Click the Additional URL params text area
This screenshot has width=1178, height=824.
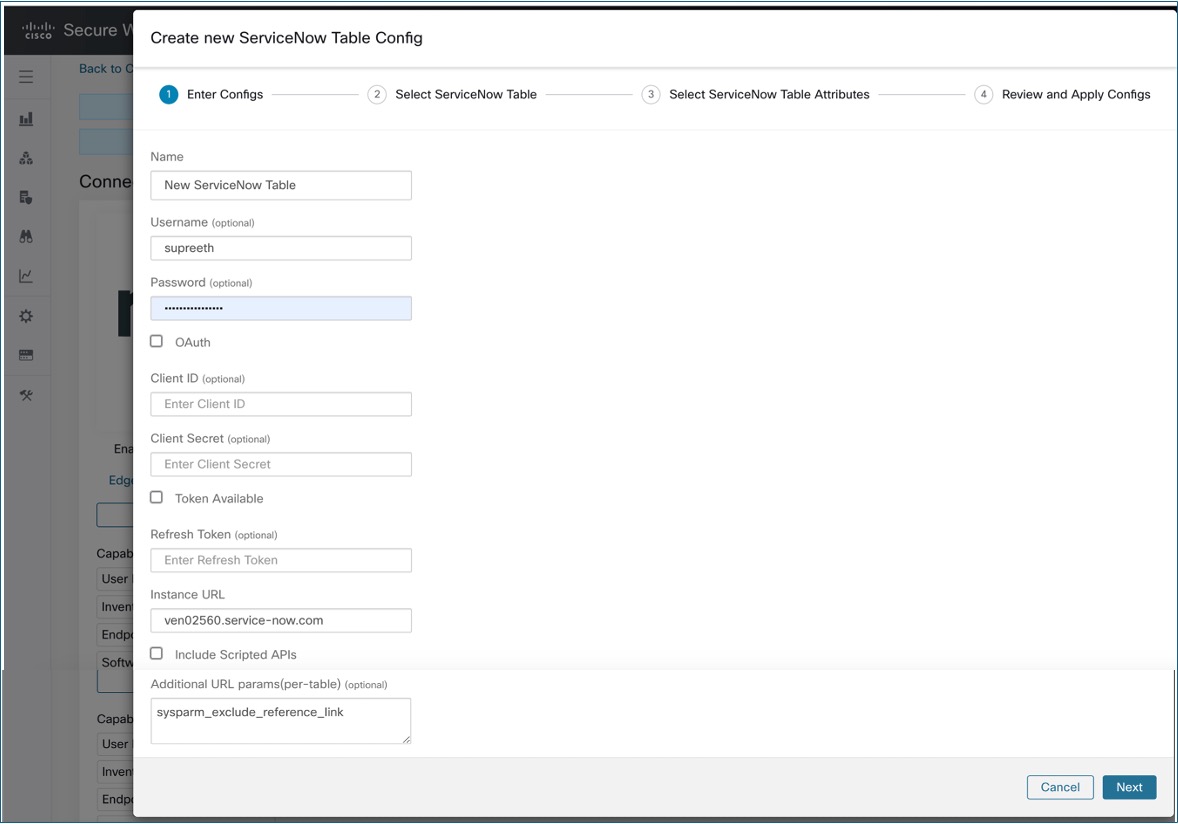(281, 721)
